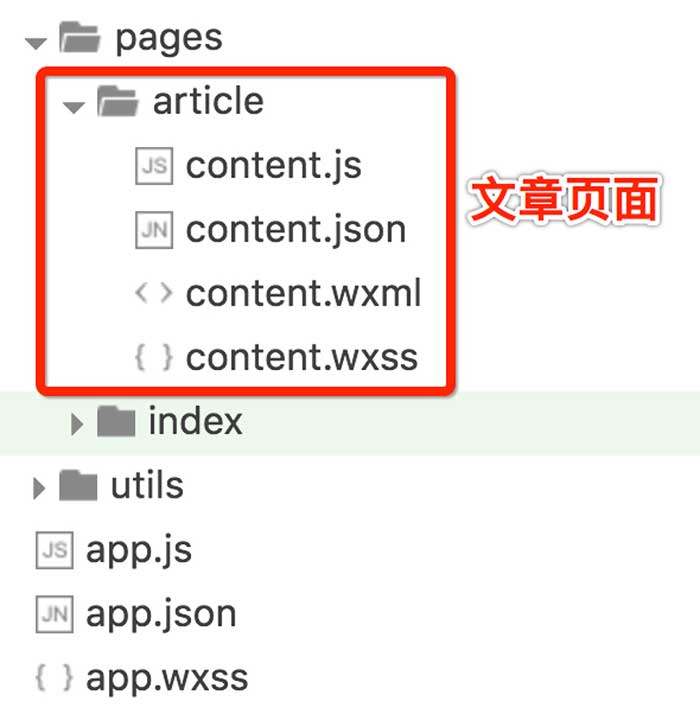This screenshot has width=700, height=714.
Task: Click the article folder icon
Action: coord(117,101)
